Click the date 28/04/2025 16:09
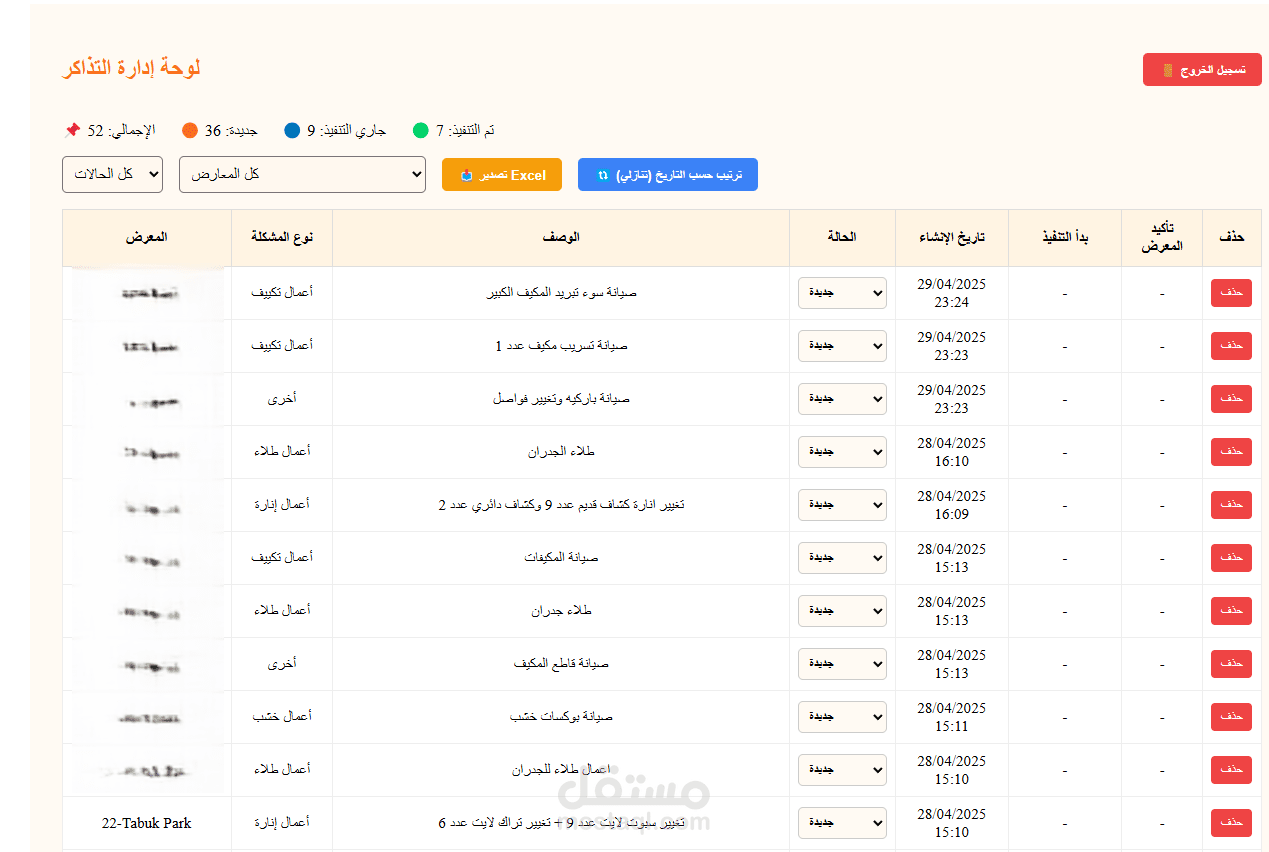 point(952,505)
